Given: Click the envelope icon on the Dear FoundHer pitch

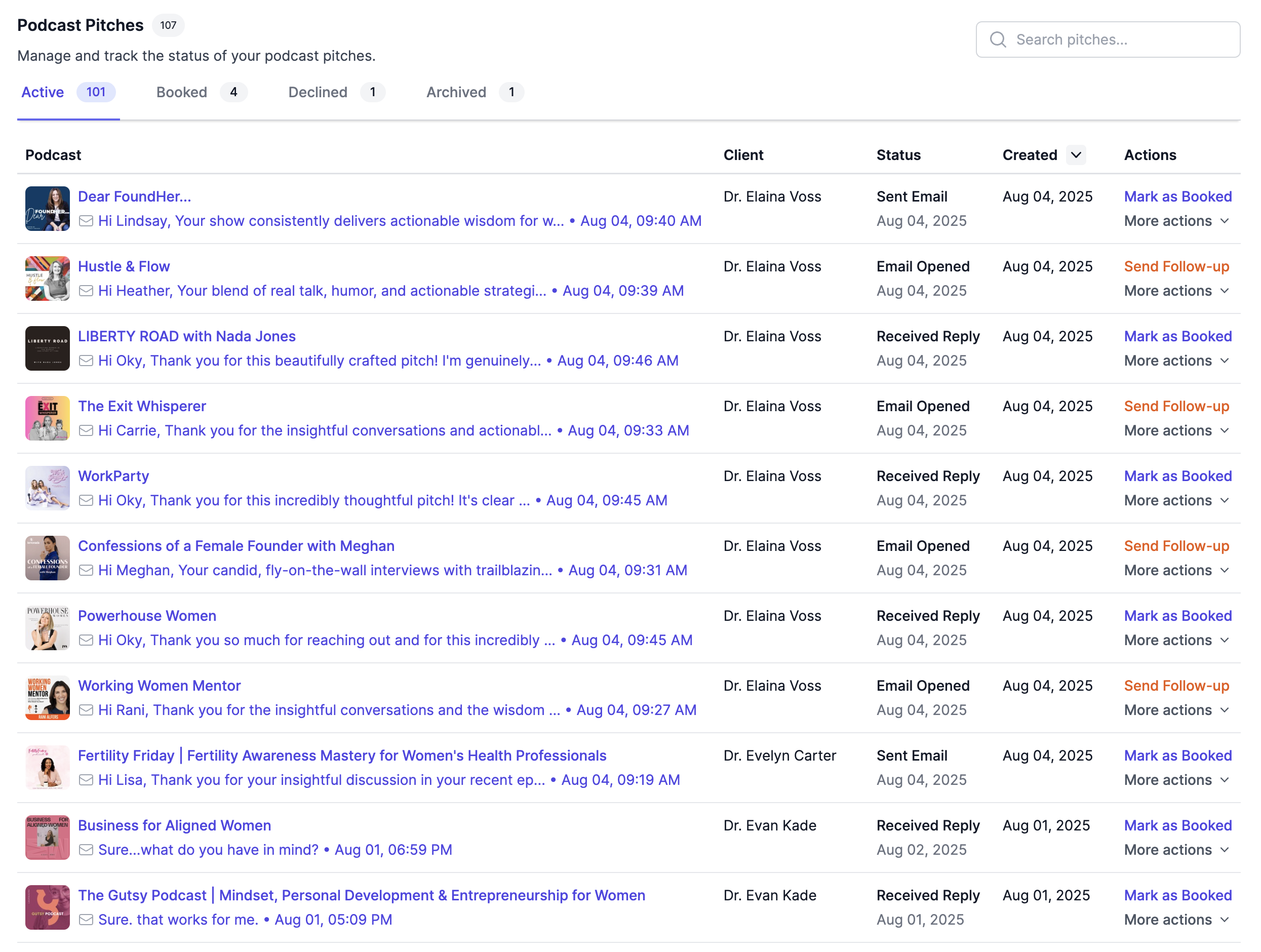Looking at the screenshot, I should pyautogui.click(x=86, y=221).
